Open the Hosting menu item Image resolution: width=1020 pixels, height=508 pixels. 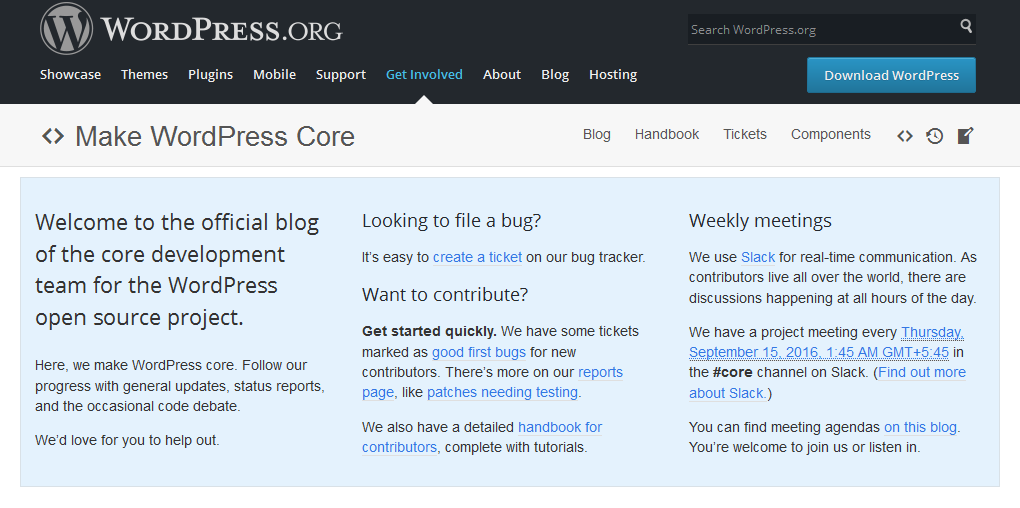pos(613,74)
